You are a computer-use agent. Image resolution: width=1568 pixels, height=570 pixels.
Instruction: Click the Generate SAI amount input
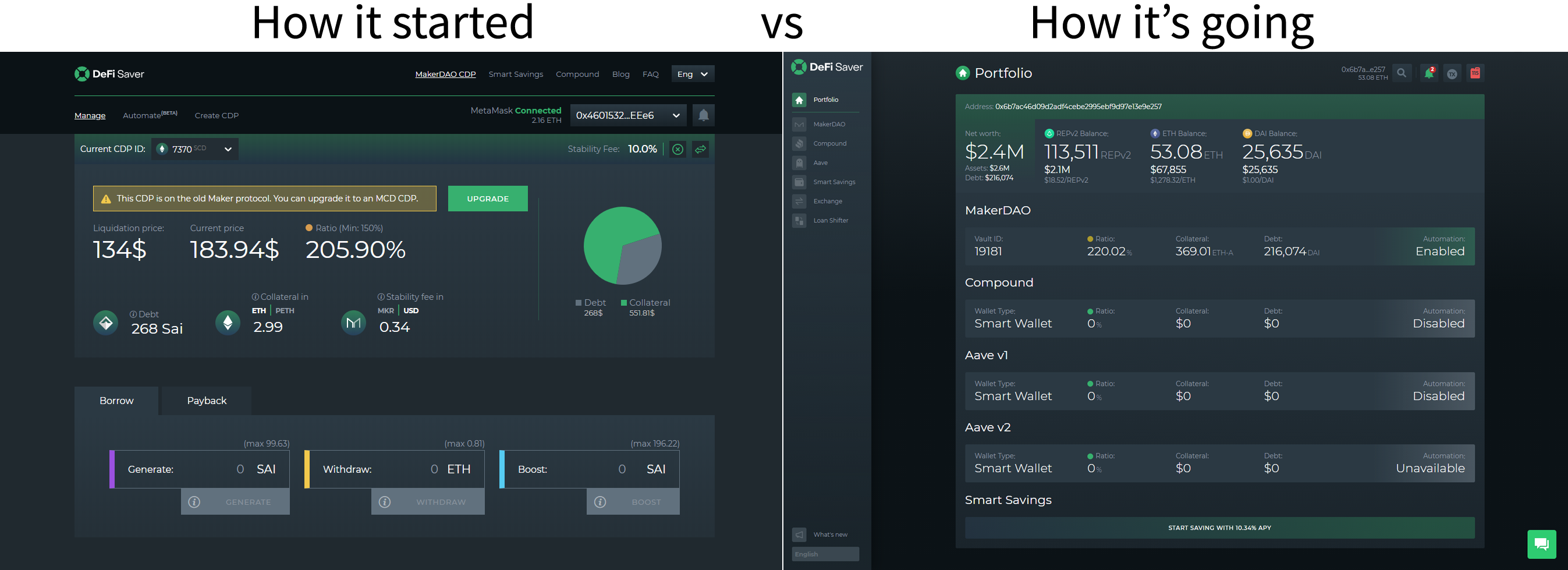click(200, 469)
